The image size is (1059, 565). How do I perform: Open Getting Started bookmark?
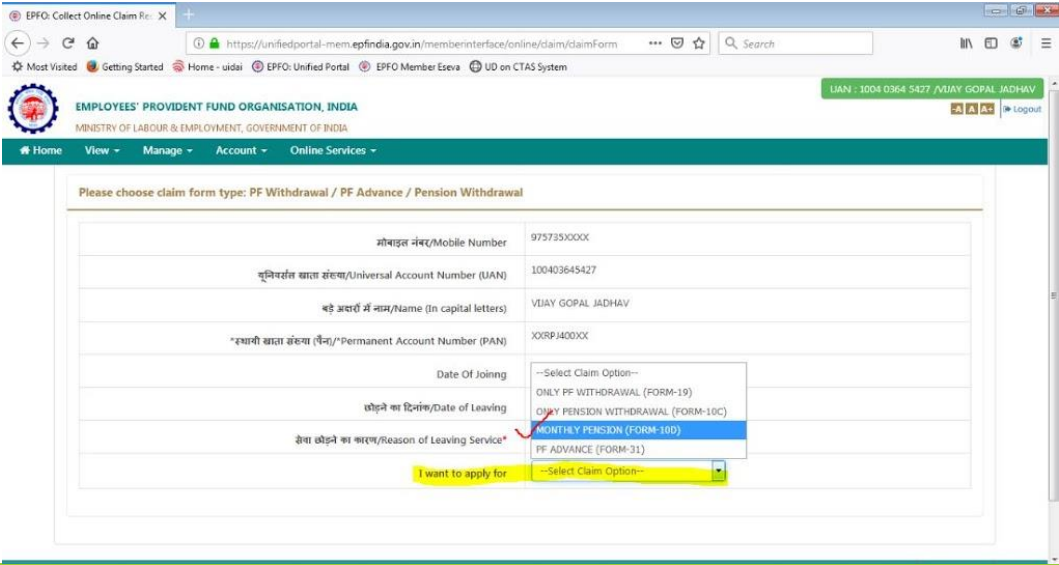point(125,67)
